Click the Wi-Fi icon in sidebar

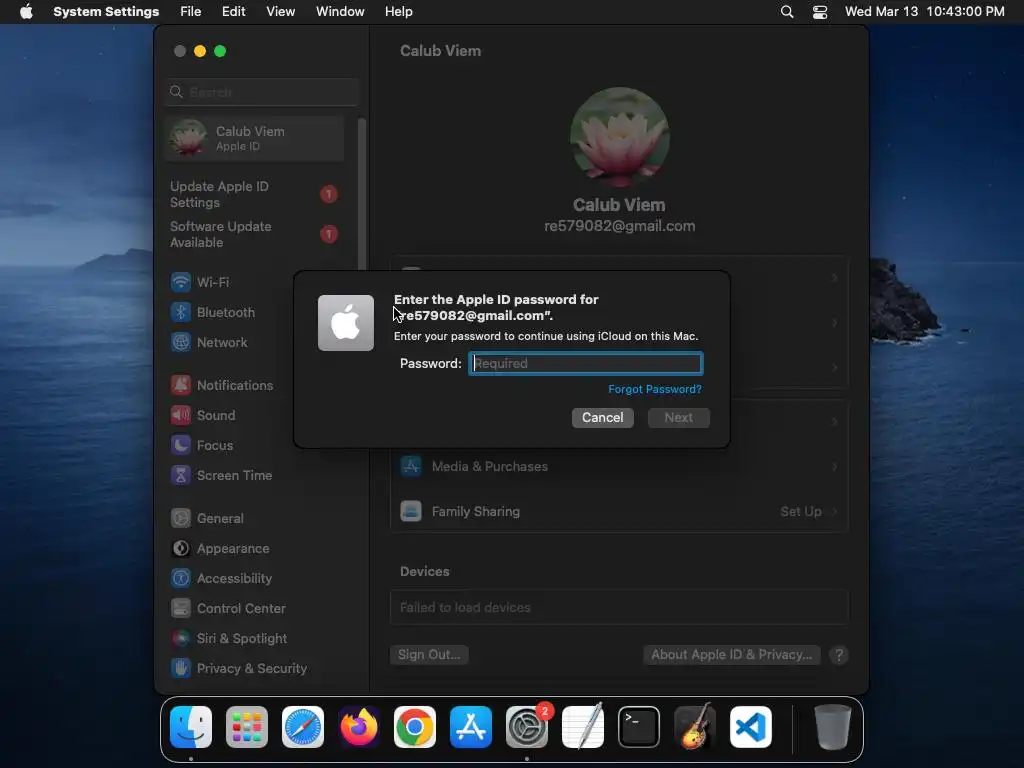(181, 282)
